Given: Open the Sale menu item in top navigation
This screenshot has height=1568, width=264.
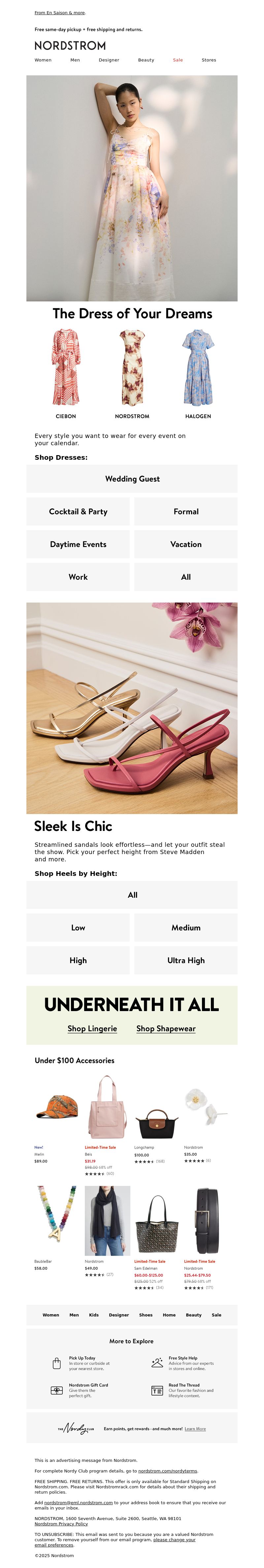Looking at the screenshot, I should coord(178,60).
